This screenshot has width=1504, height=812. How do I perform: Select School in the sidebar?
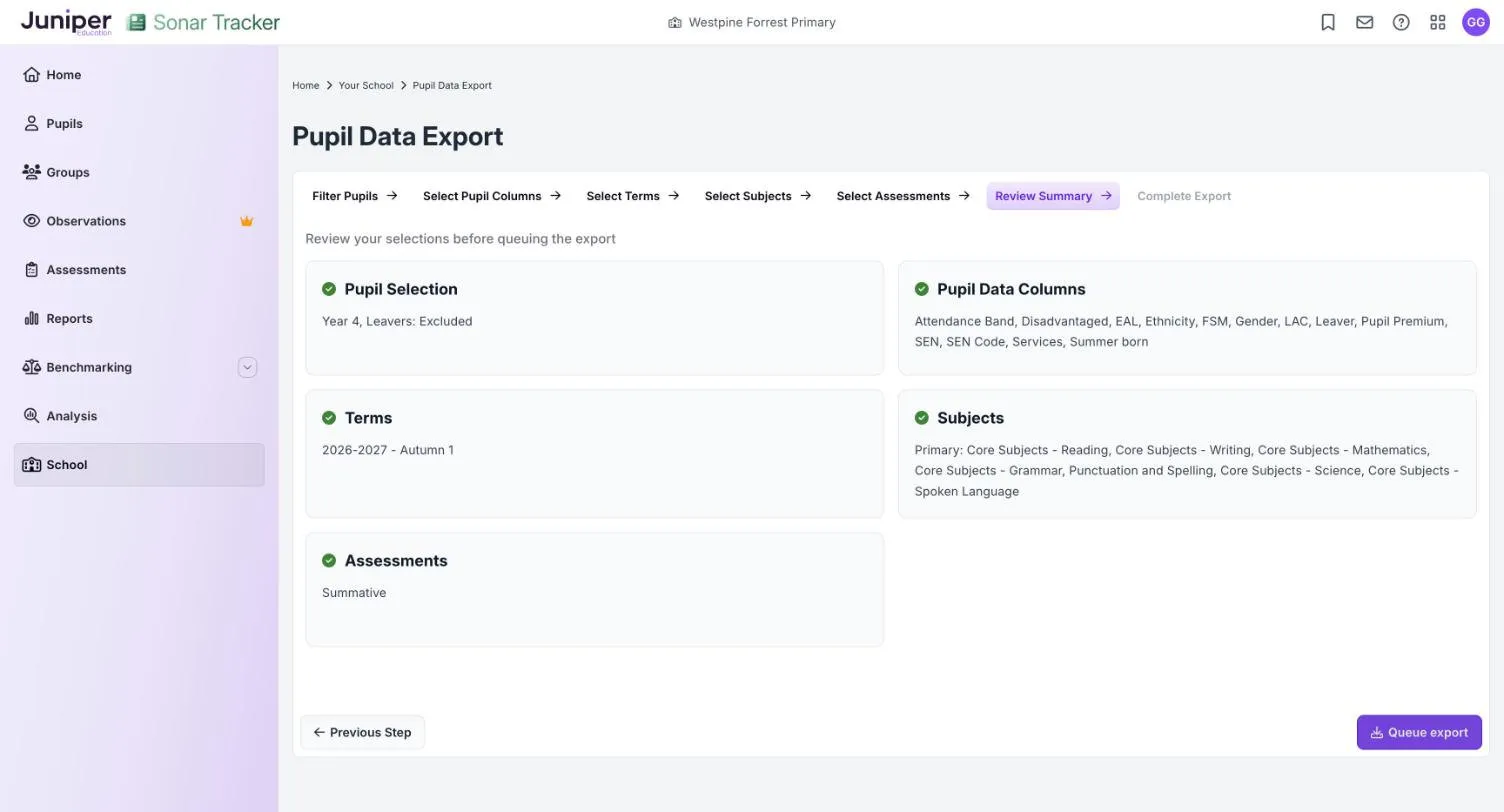coord(139,465)
